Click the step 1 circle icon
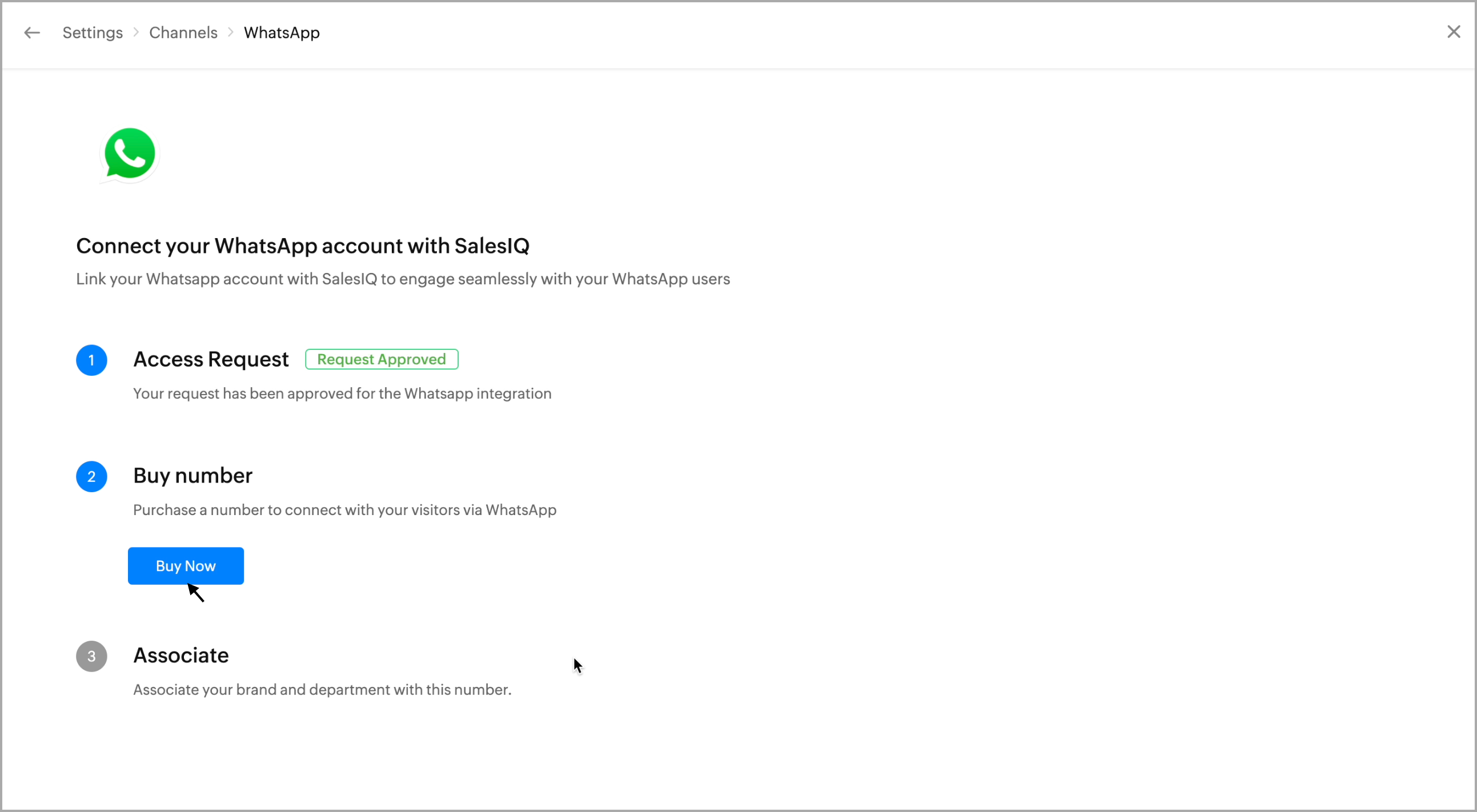This screenshot has width=1477, height=812. pyautogui.click(x=91, y=360)
